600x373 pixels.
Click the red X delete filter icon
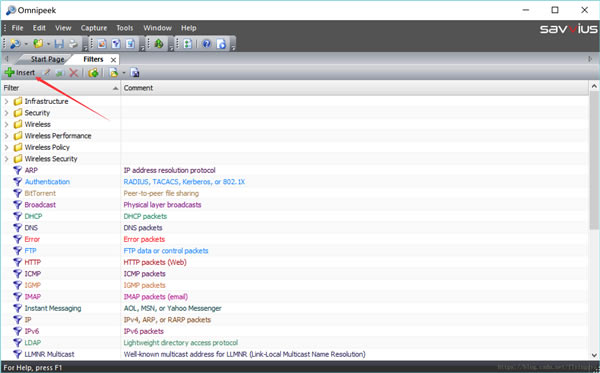click(73, 73)
